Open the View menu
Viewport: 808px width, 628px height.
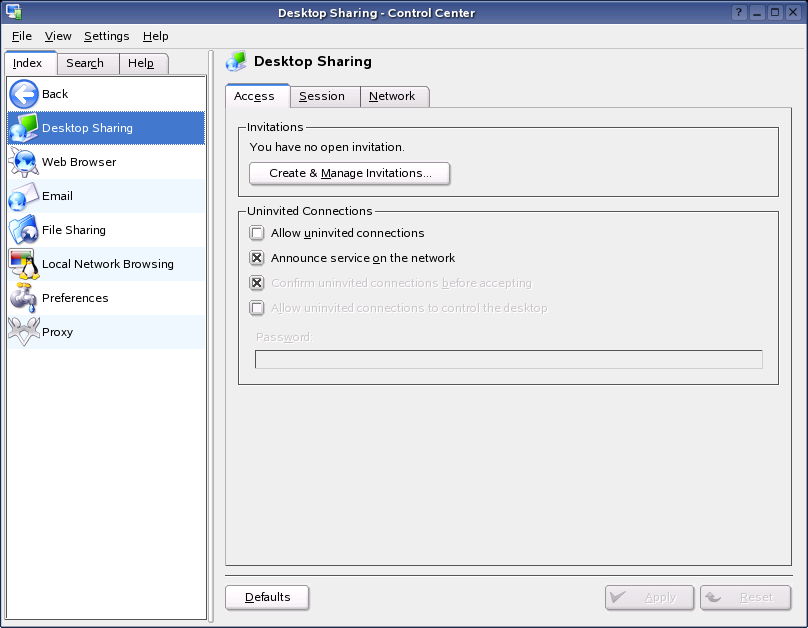(58, 36)
